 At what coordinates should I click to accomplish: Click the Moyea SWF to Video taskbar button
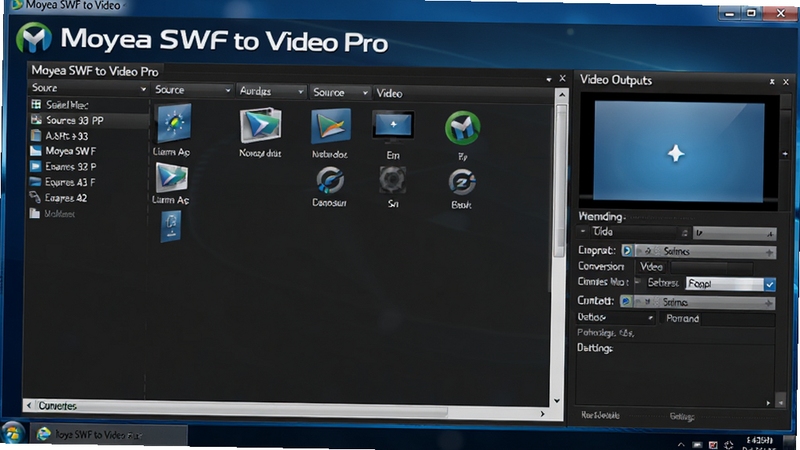coord(108,434)
